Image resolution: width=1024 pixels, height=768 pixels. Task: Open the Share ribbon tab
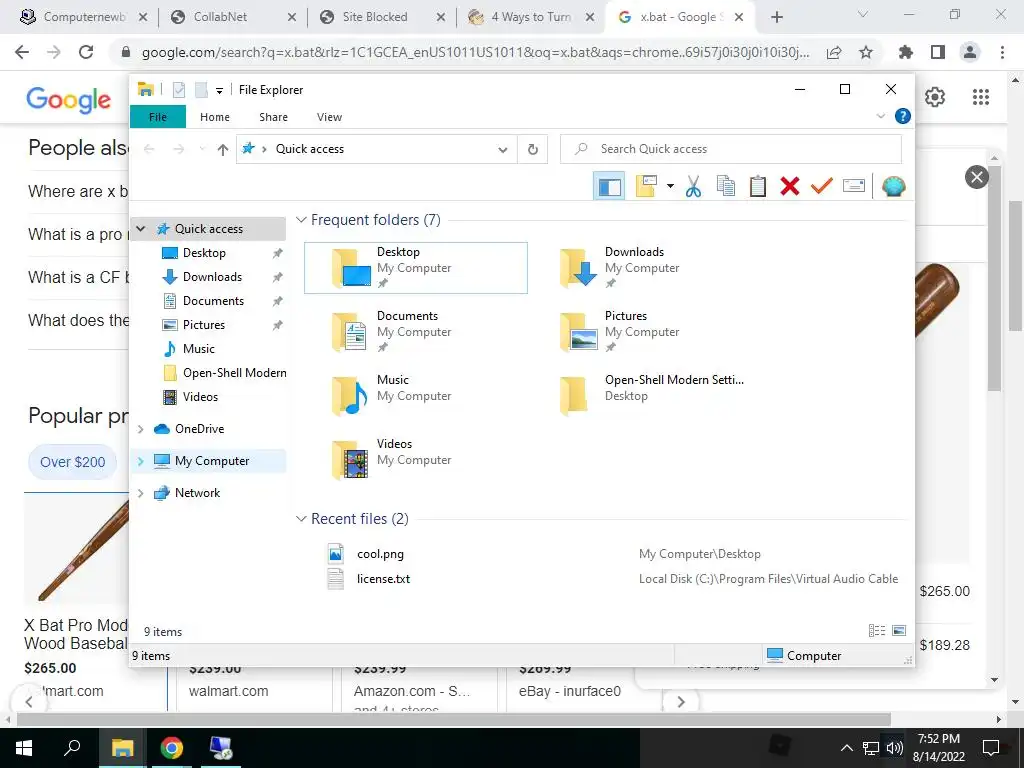pyautogui.click(x=273, y=117)
